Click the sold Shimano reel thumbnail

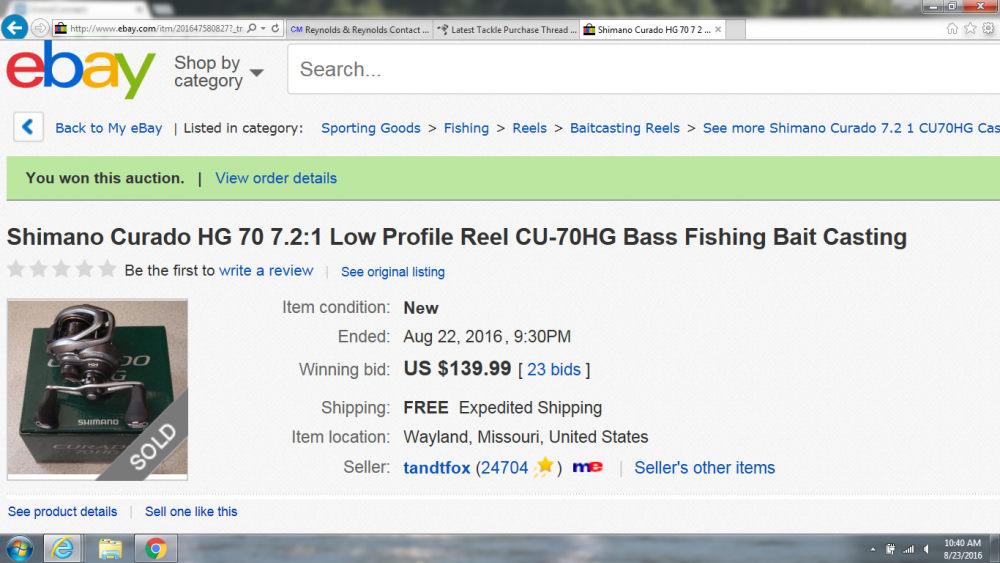98,389
